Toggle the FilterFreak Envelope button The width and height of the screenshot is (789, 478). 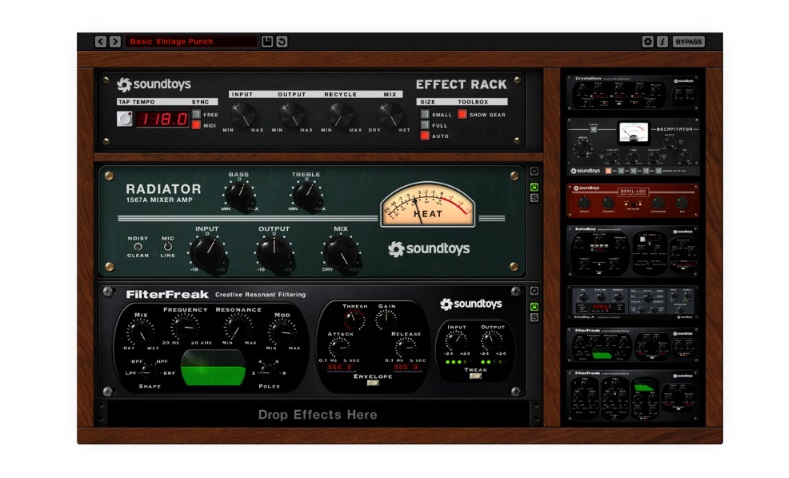click(x=373, y=383)
